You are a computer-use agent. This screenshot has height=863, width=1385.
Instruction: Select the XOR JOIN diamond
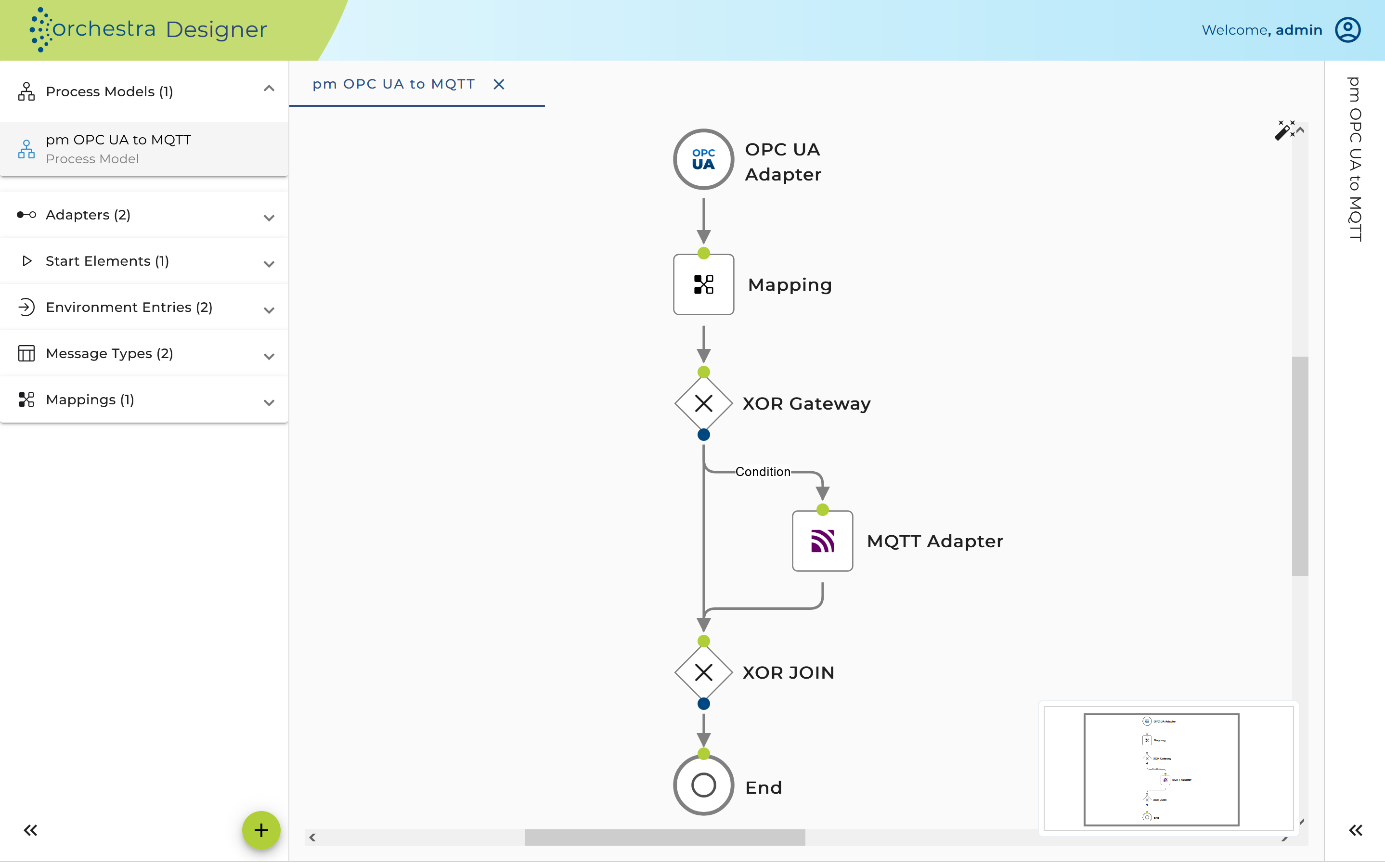[x=704, y=673]
